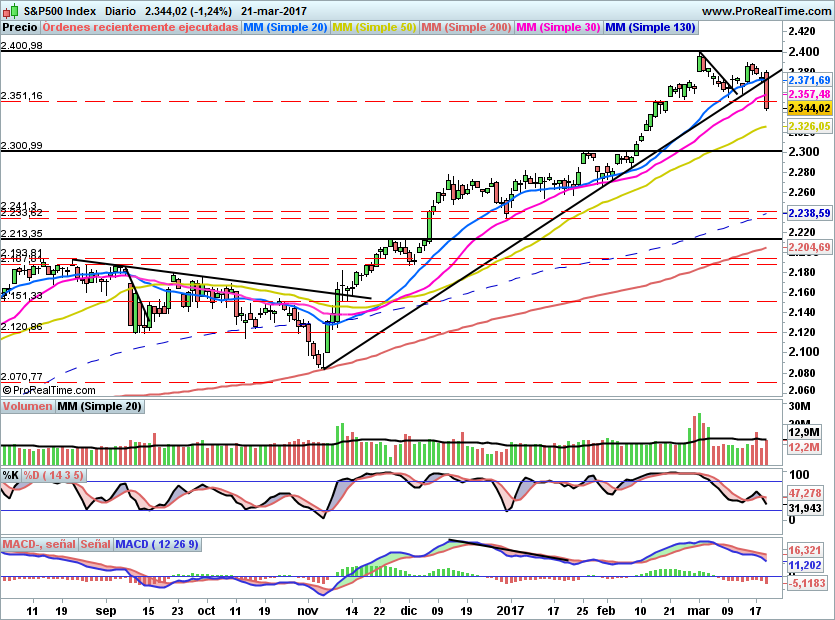The image size is (835, 620).
Task: Click the MM (Simple 130) legend label
Action: [x=650, y=27]
